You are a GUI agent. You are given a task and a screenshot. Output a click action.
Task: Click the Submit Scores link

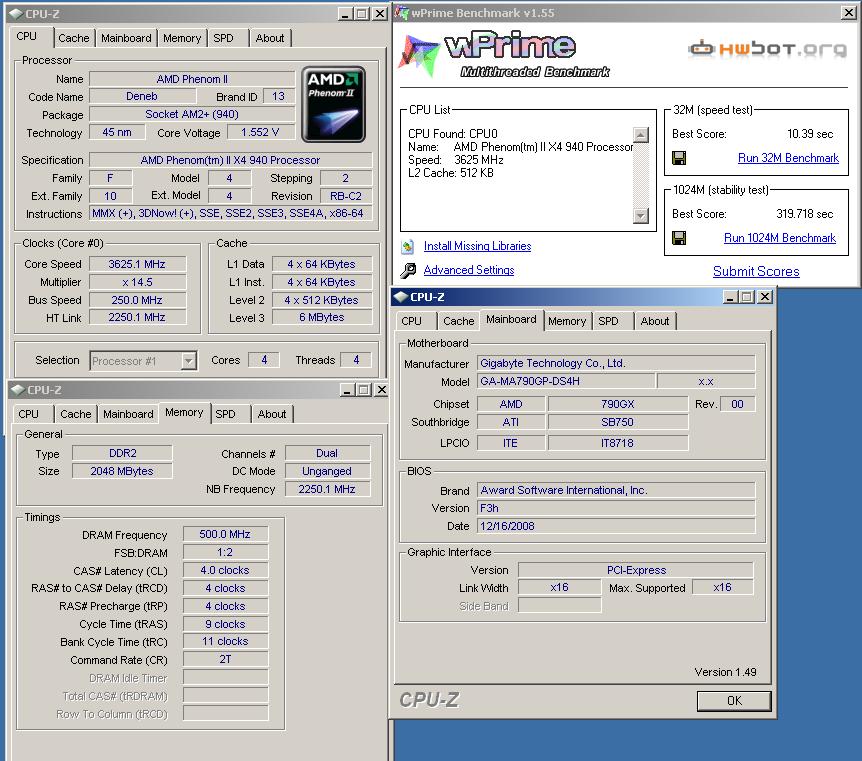pos(756,271)
